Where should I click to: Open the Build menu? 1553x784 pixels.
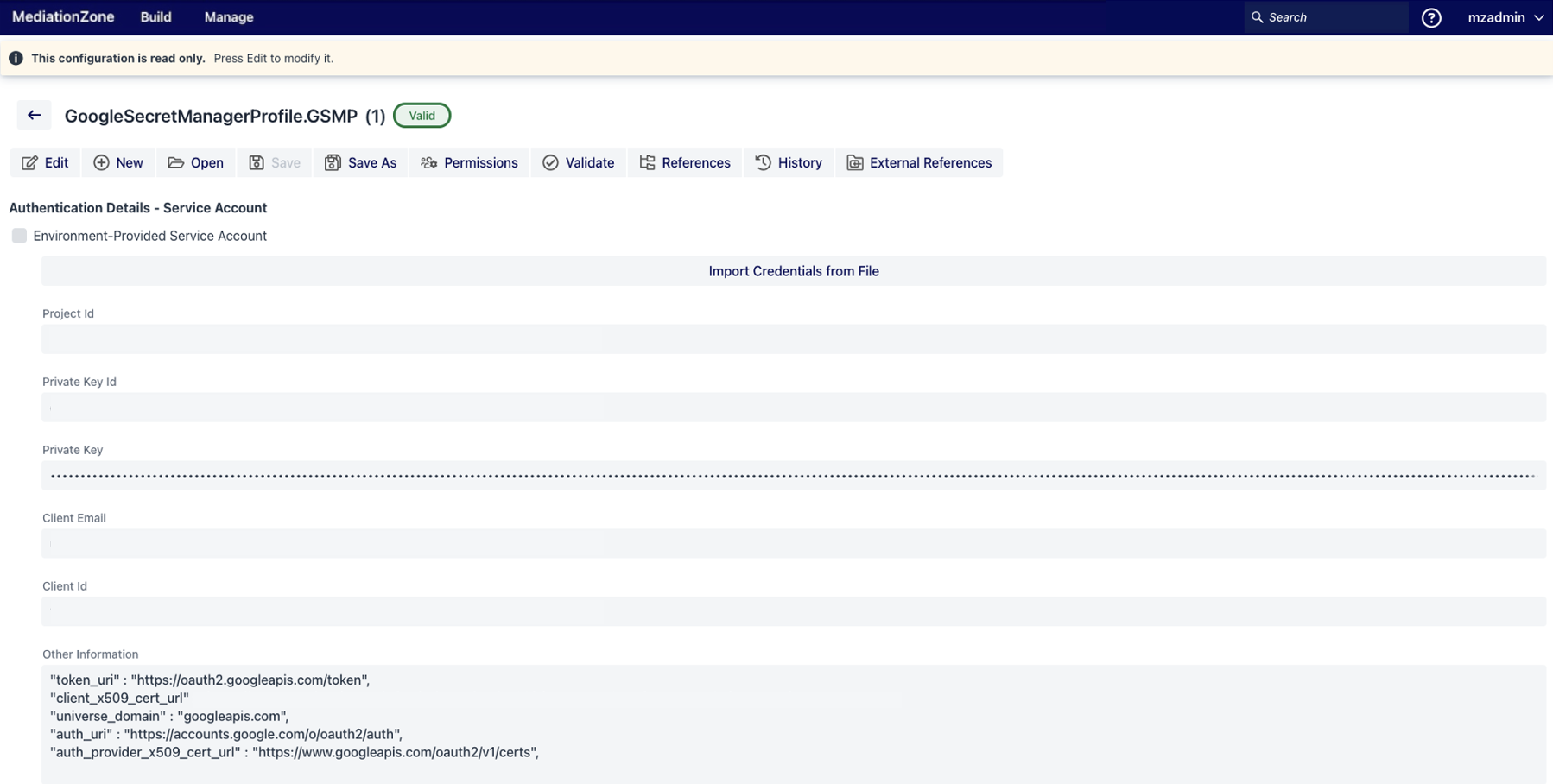[155, 16]
